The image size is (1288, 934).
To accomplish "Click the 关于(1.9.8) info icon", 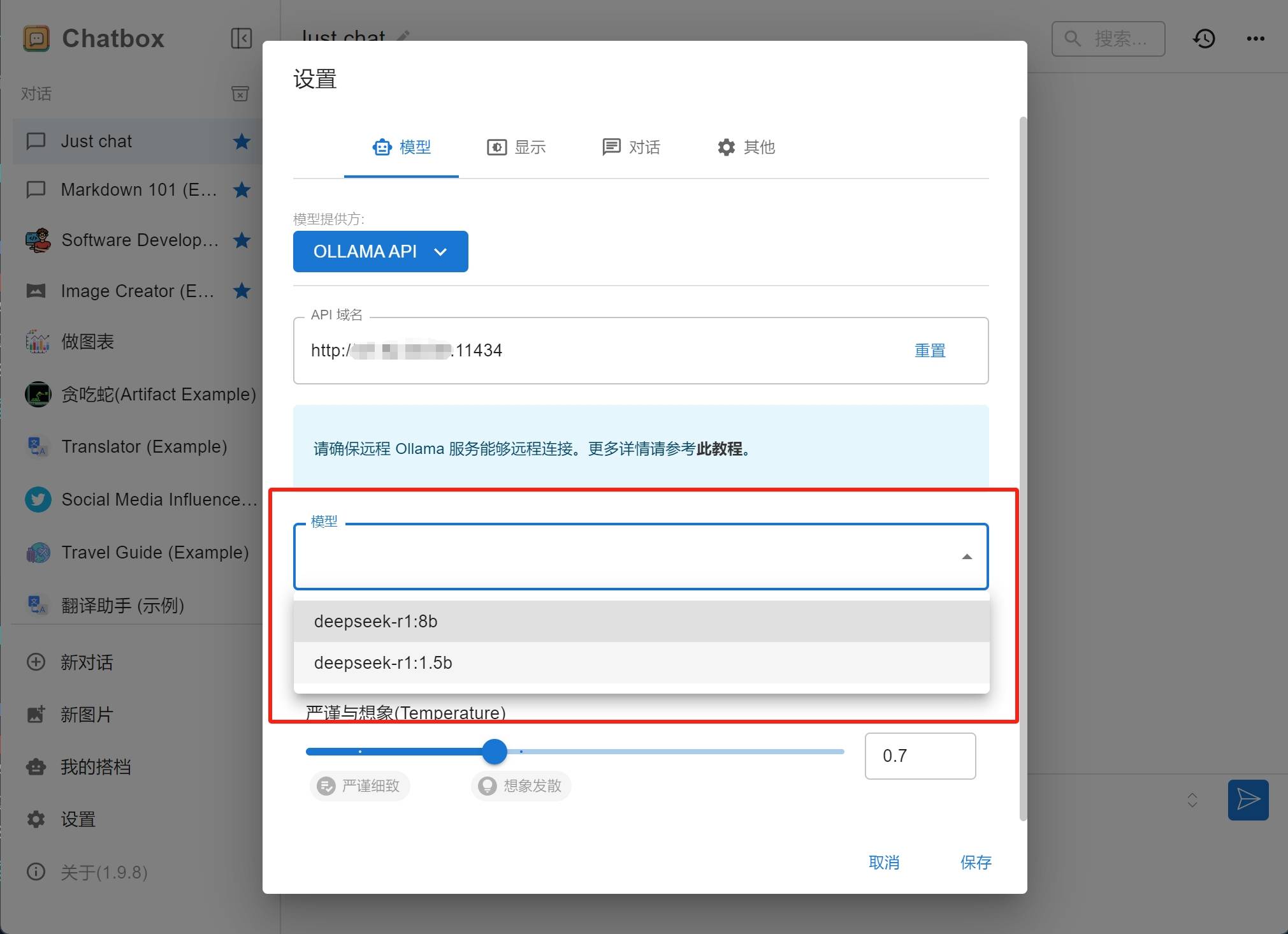I will click(x=36, y=872).
